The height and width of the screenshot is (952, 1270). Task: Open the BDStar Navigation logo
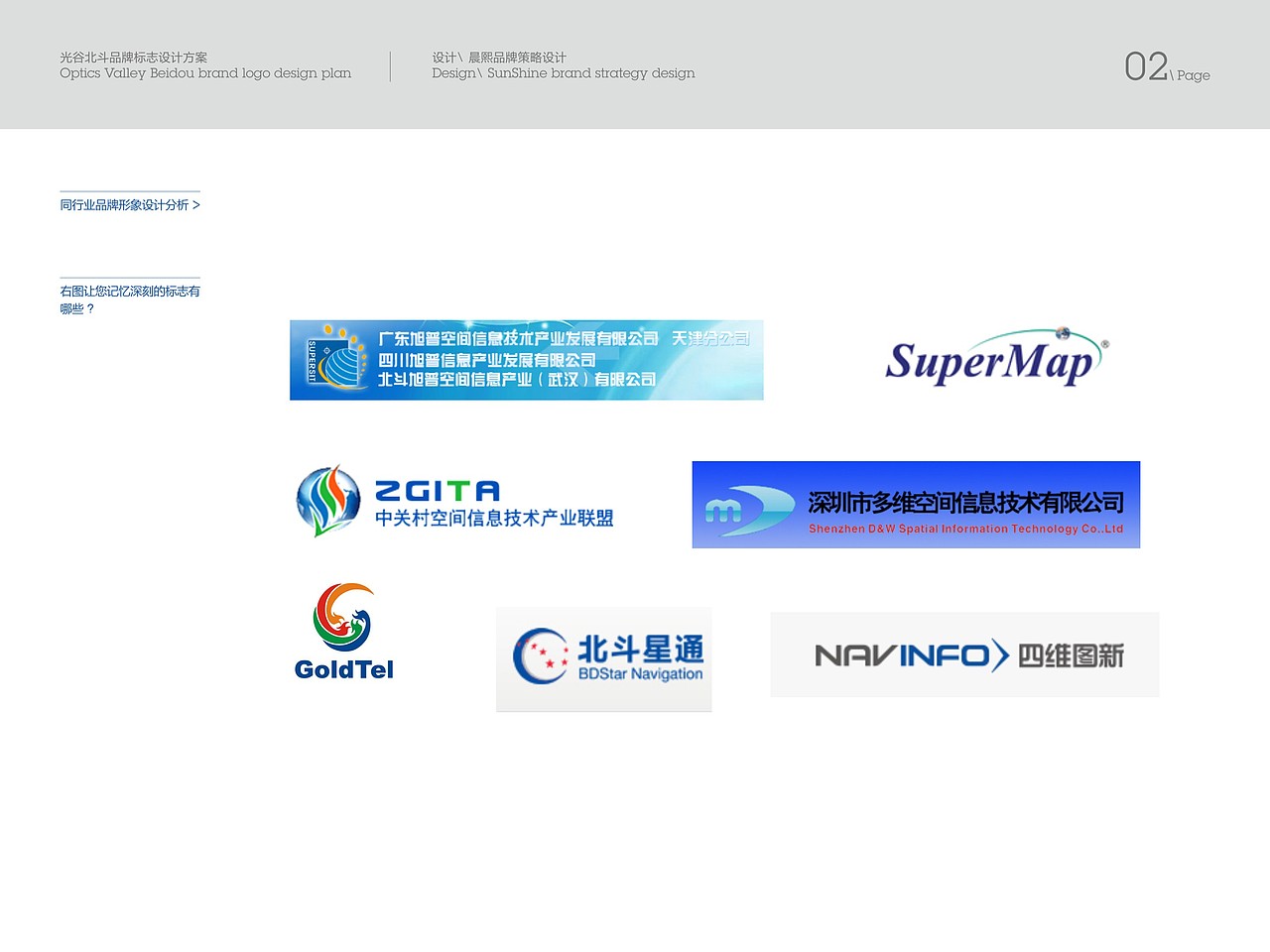[604, 659]
